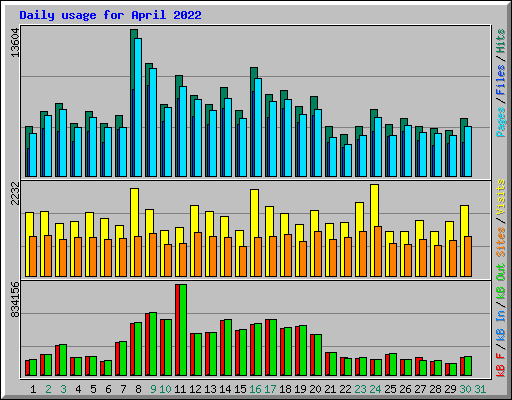Viewport: 512px width, 400px height.
Task: Click day 25 on the x-axis
Action: point(390,389)
